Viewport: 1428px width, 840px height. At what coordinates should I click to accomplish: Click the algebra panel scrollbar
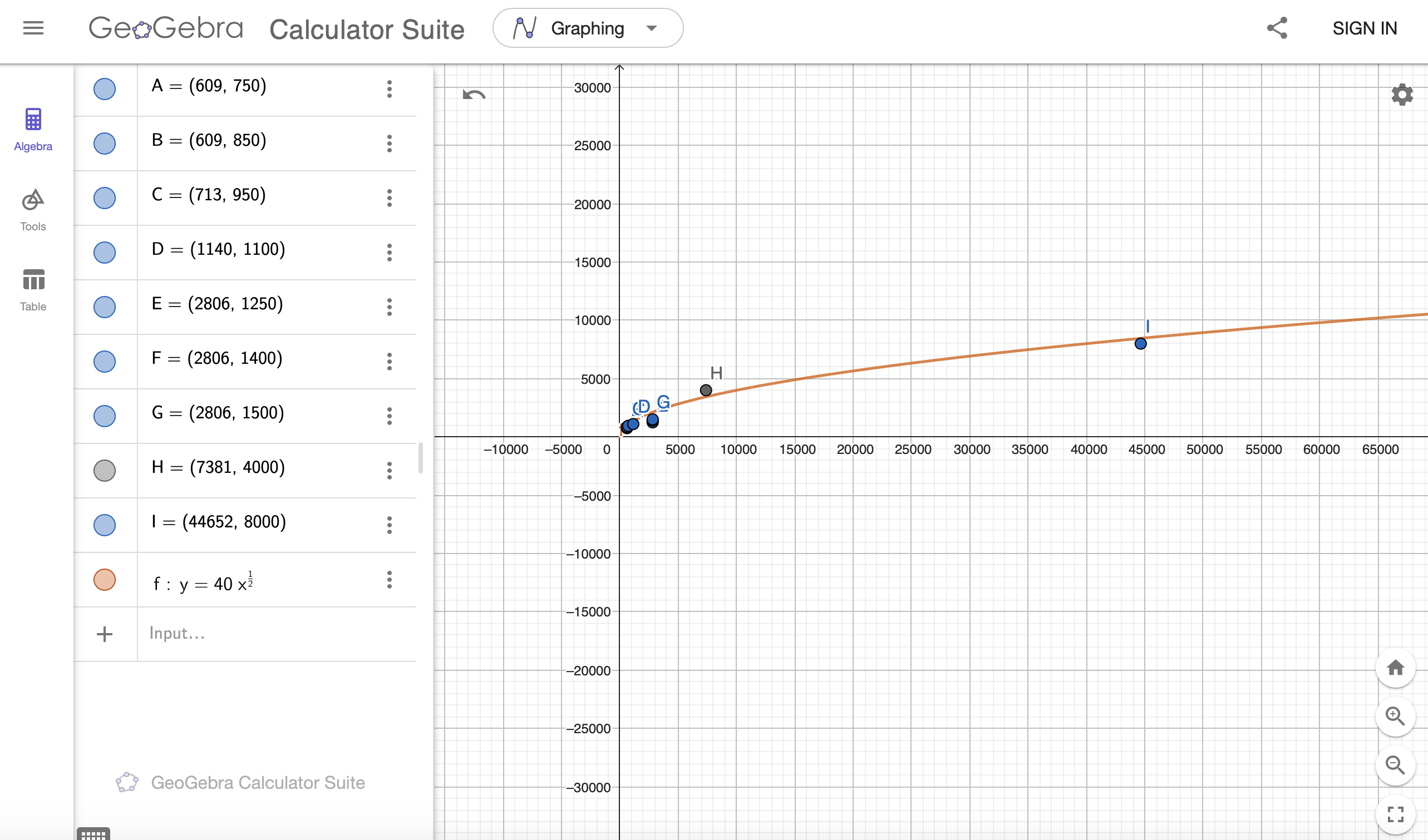(x=421, y=458)
